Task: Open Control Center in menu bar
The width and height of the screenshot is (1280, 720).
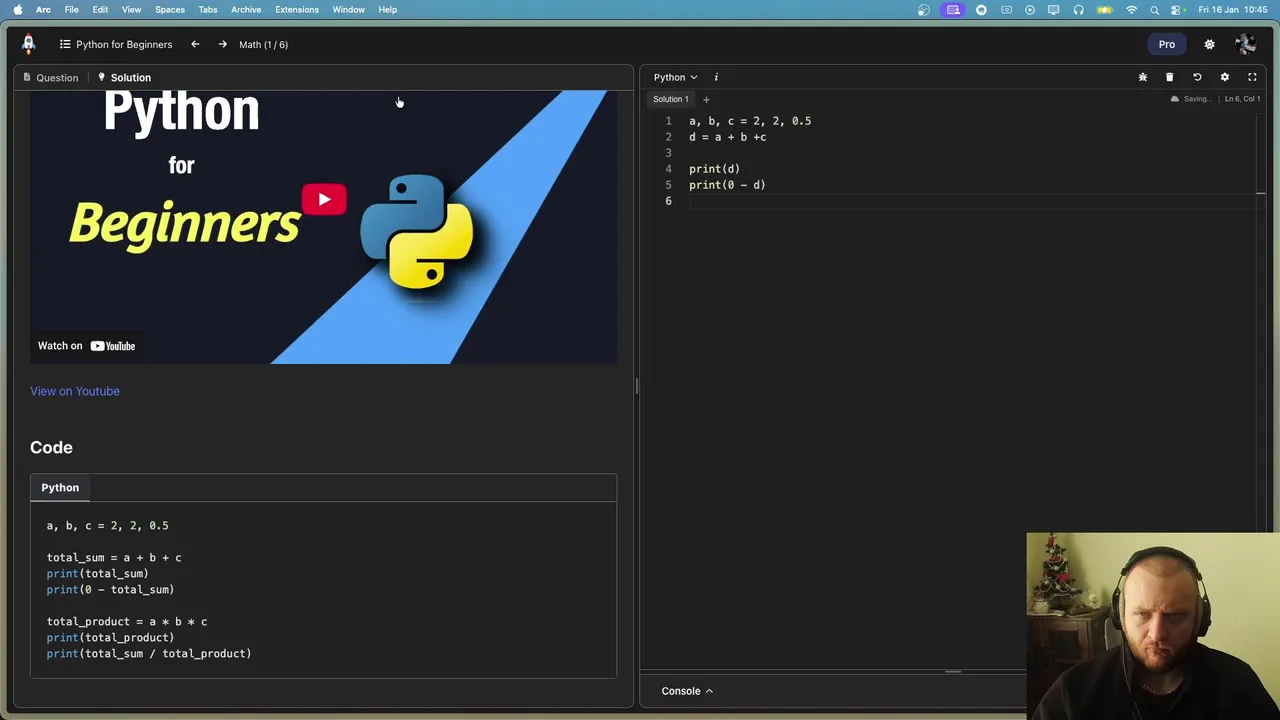Action: point(1177,10)
